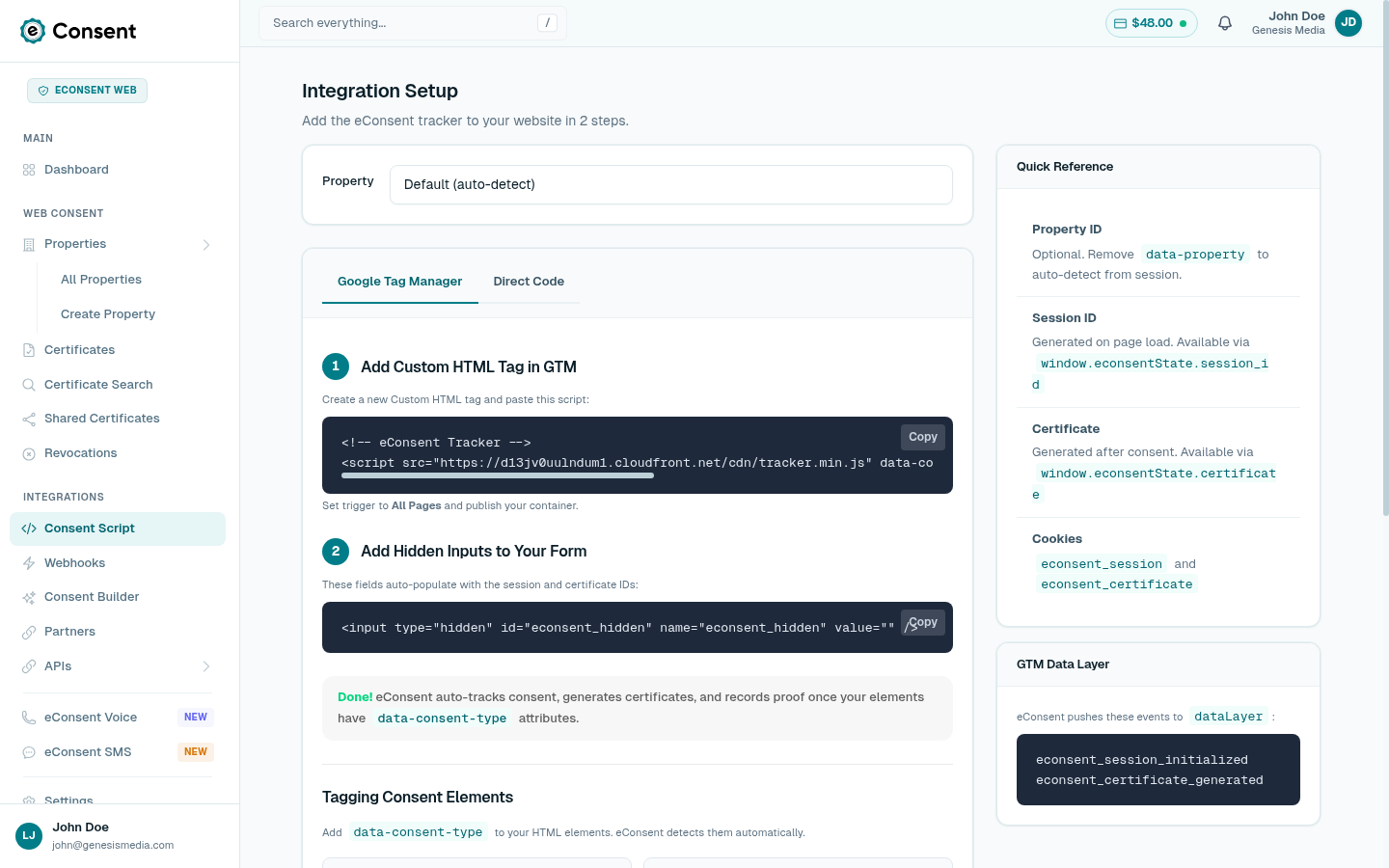The width and height of the screenshot is (1389, 868).
Task: Open the Partners link icon
Action: [29, 633]
